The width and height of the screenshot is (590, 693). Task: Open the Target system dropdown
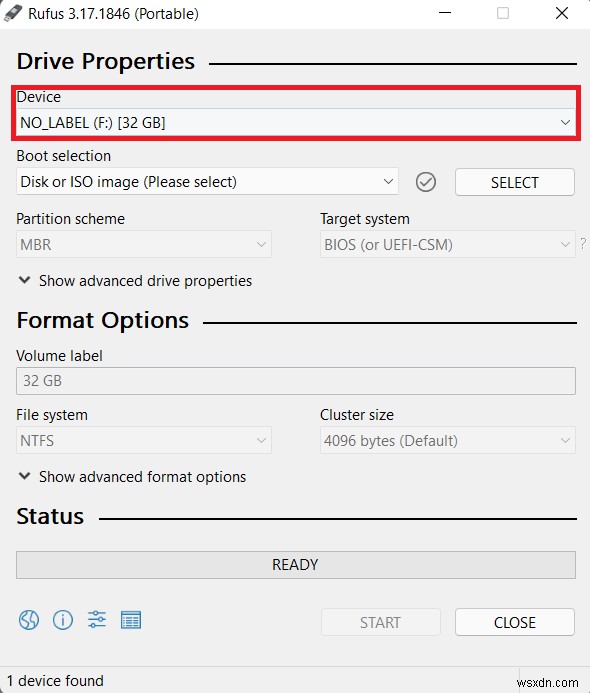point(448,244)
